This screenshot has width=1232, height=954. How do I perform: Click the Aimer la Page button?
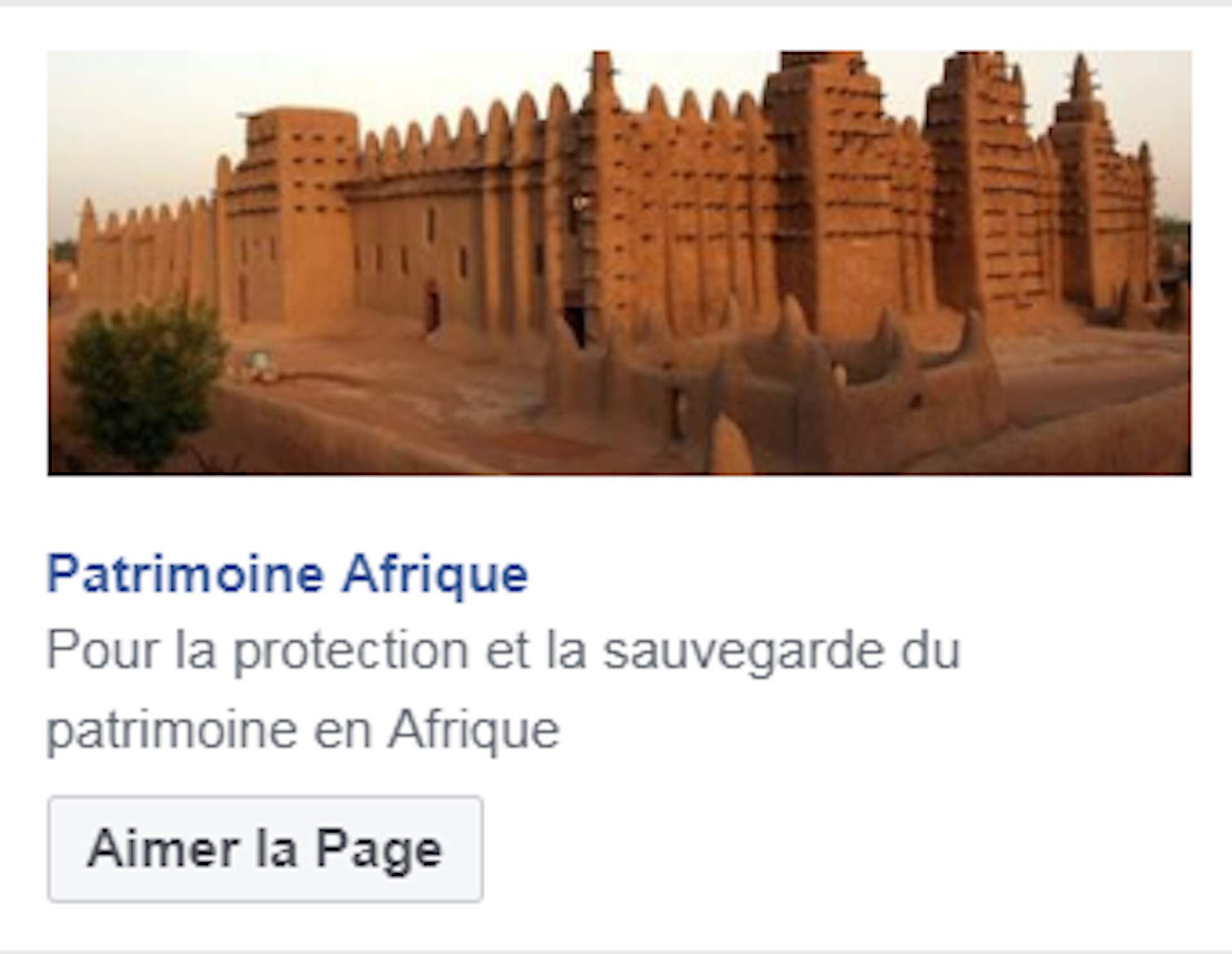(265, 849)
